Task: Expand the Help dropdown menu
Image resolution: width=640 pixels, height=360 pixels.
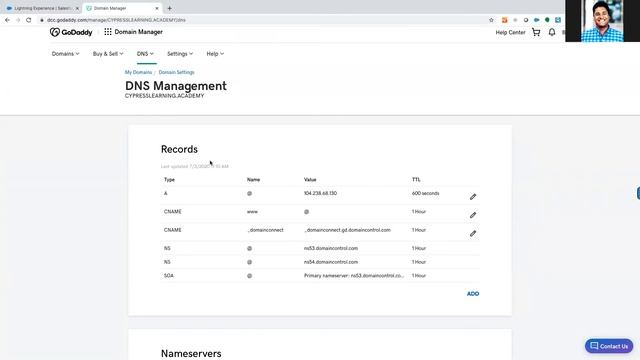Action: pos(215,53)
